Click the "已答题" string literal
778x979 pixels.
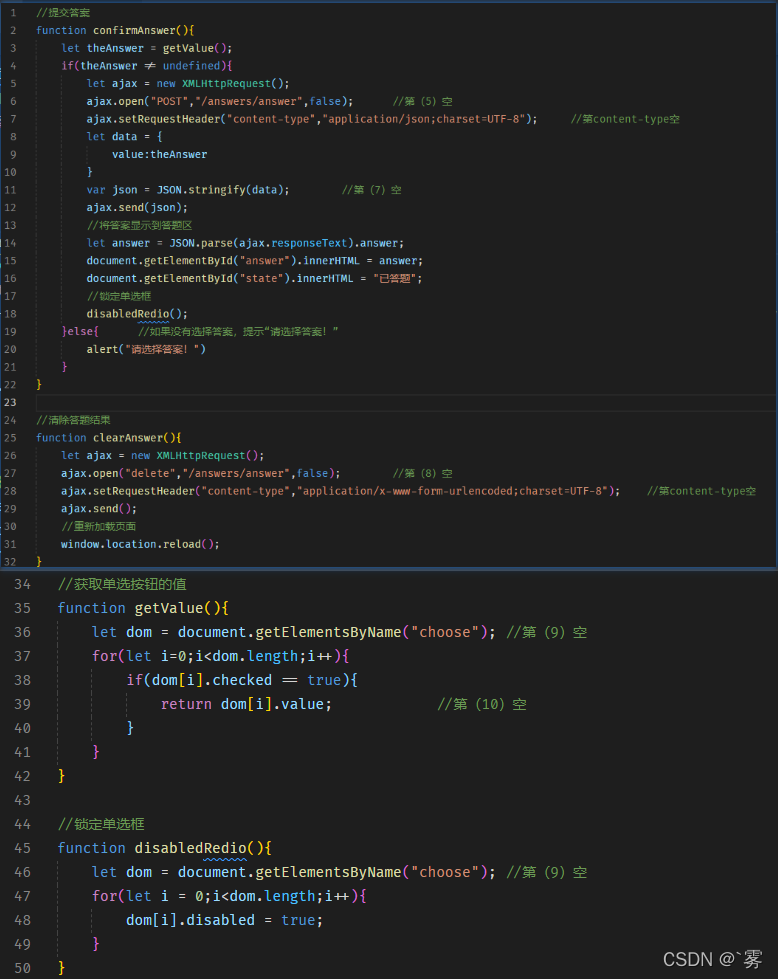(395, 278)
